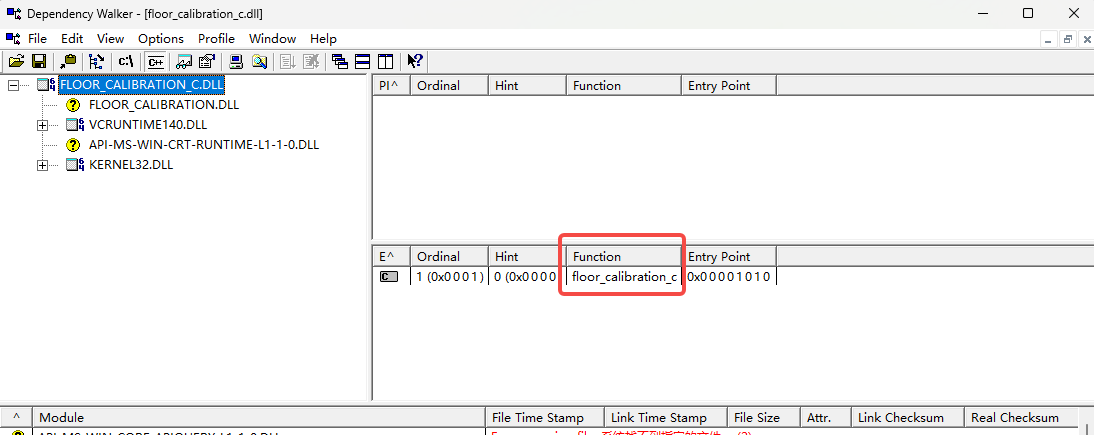1094x435 pixels.
Task: Click the Dependency Walker title bar icon
Action: pyautogui.click(x=13, y=13)
